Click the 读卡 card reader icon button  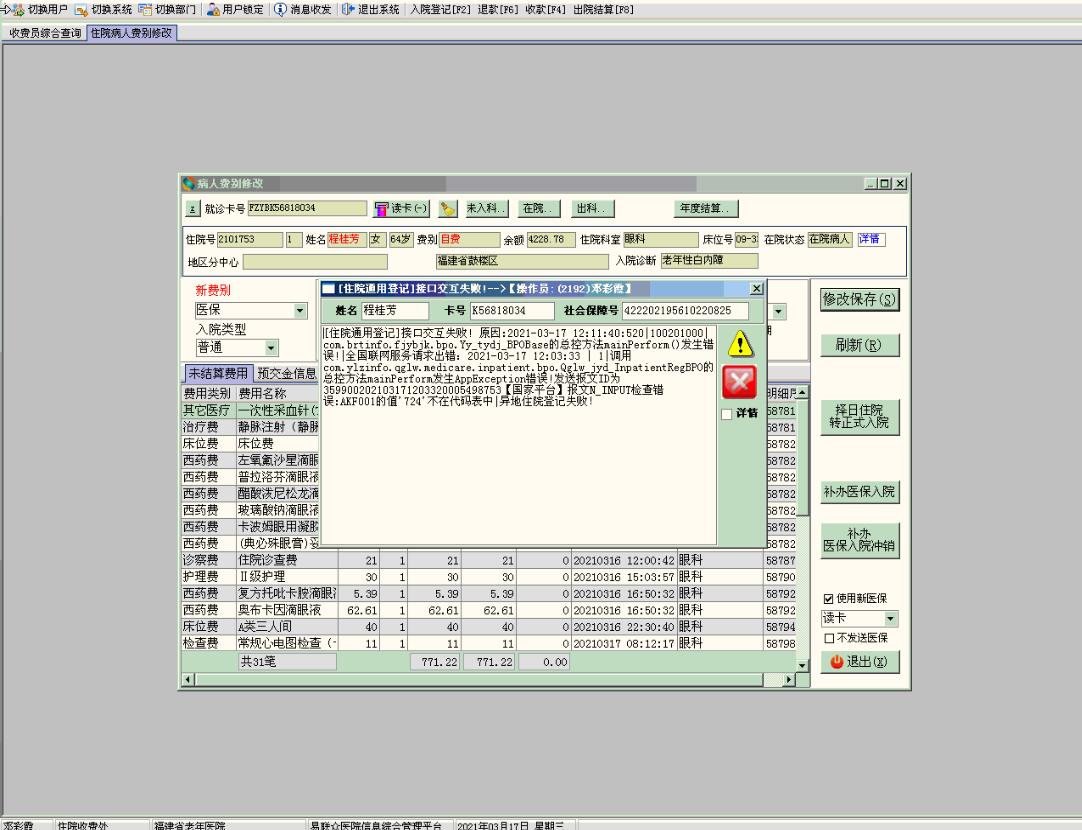[402, 208]
